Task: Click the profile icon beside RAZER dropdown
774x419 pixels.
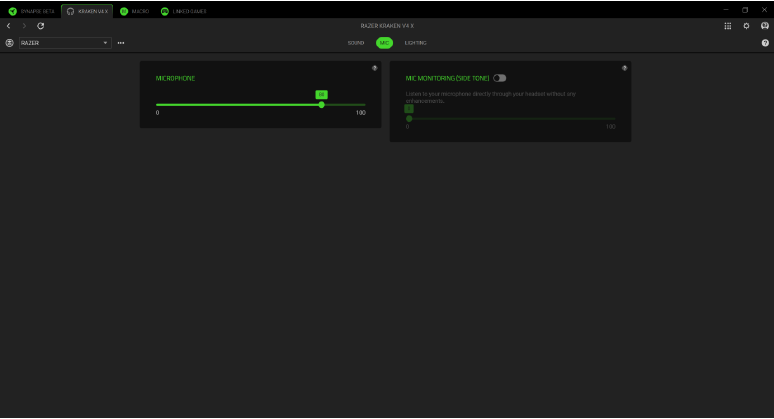Action: 9,43
